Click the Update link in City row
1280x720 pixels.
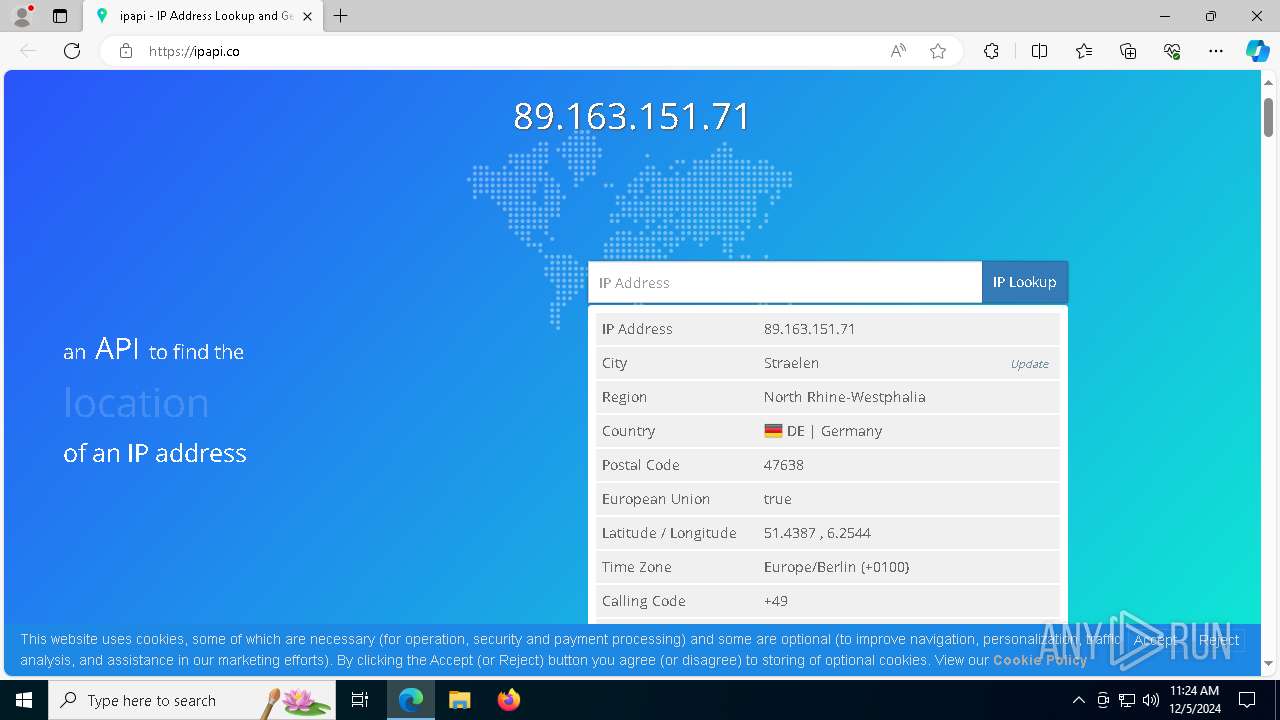coord(1029,364)
